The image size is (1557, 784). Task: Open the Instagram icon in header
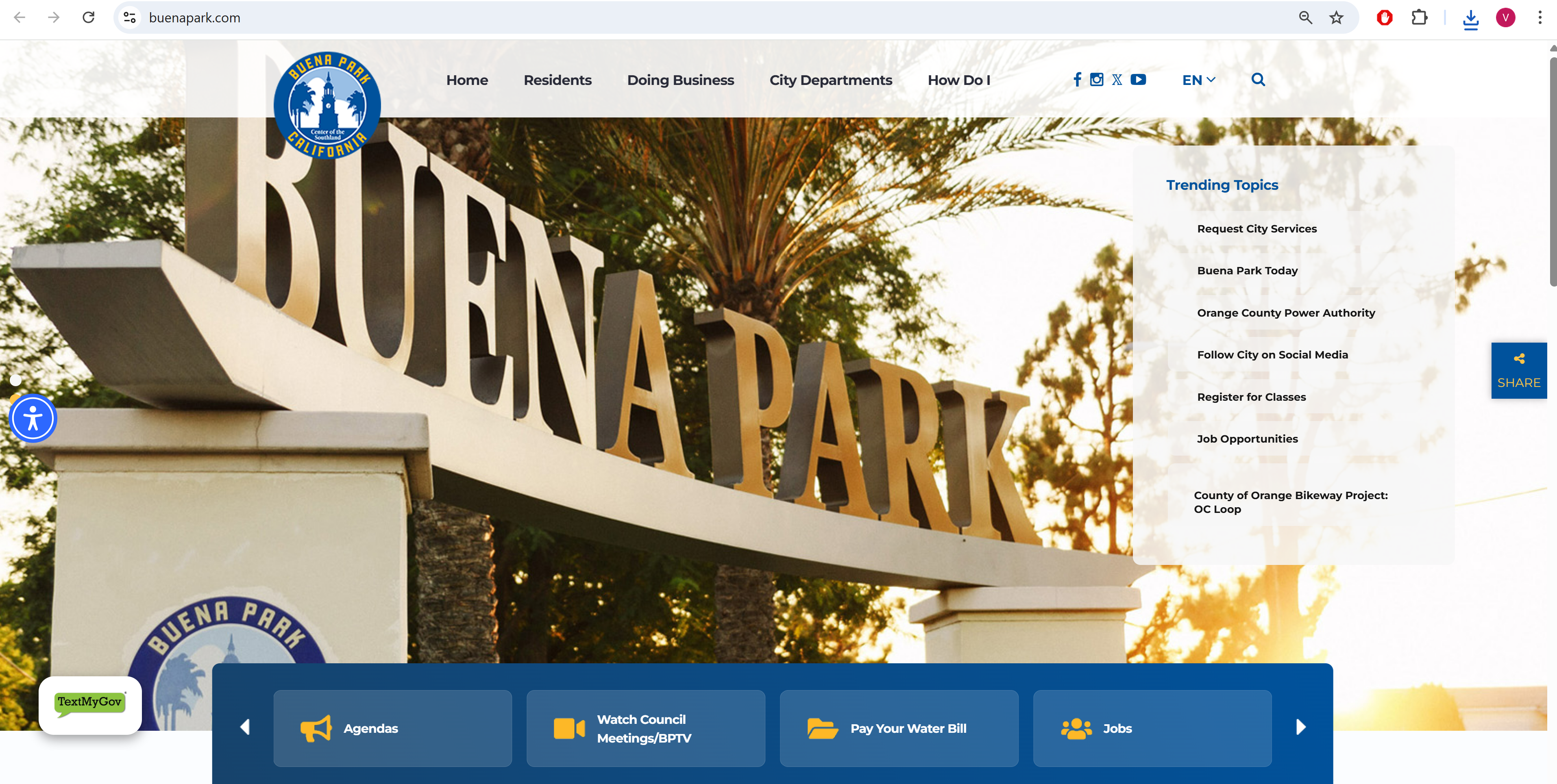coord(1096,80)
